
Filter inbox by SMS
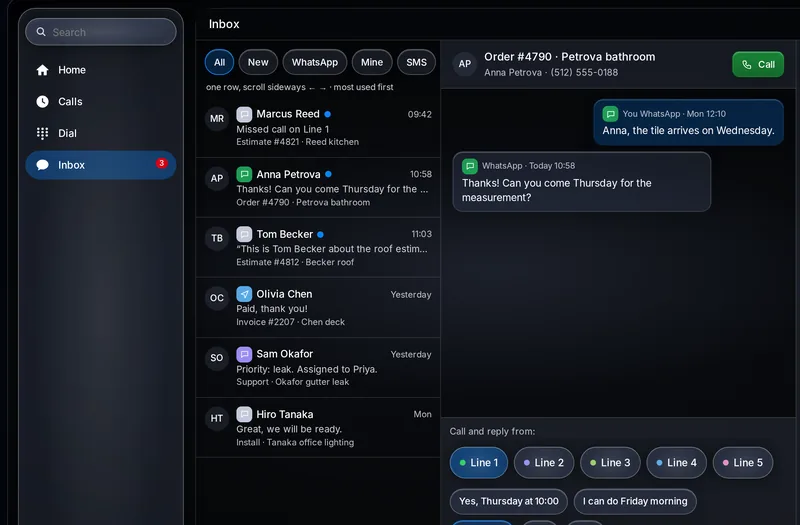[x=416, y=62]
